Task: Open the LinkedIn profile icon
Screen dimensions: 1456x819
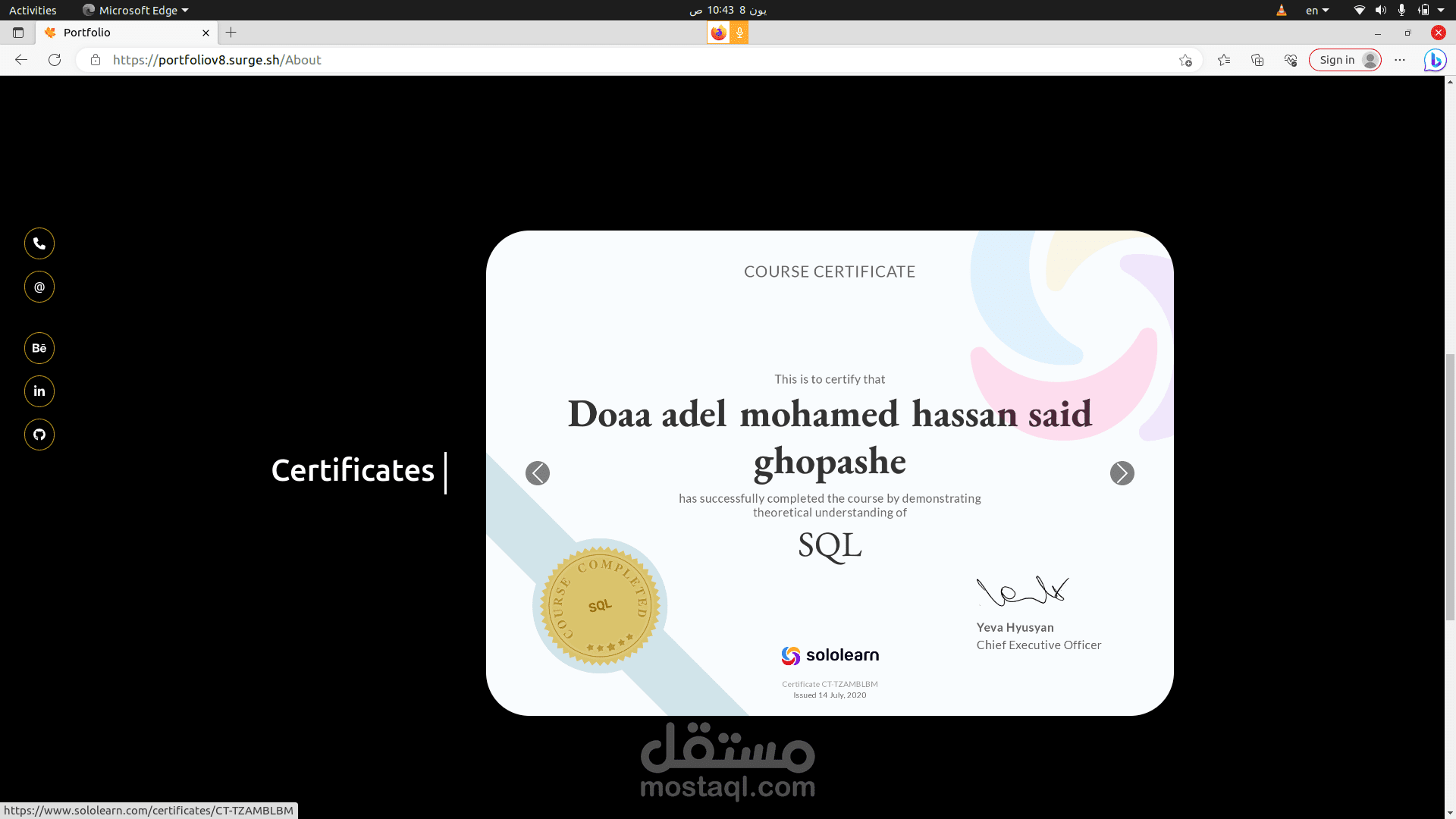Action: 39,391
